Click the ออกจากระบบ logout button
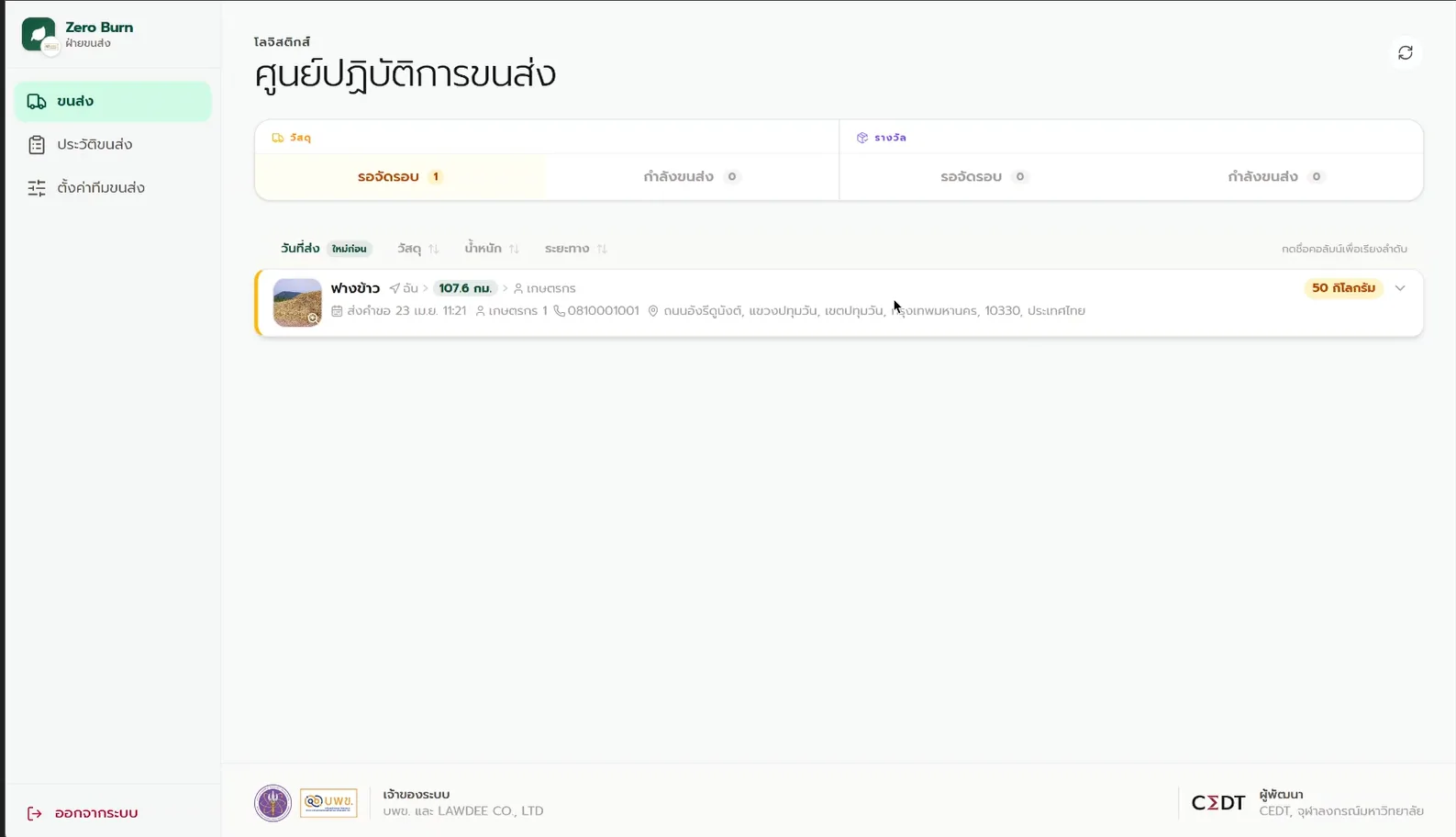Viewport: 1456px width, 837px height. [83, 813]
